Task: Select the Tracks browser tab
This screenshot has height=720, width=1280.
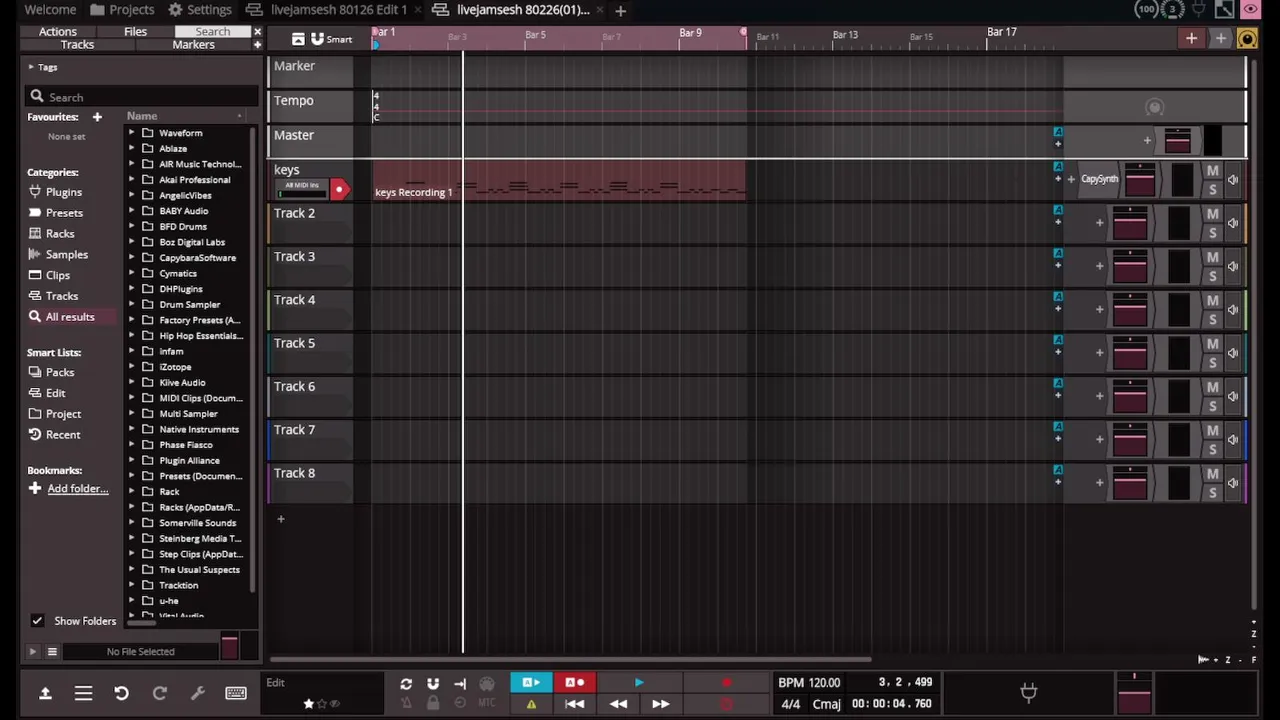Action: (77, 45)
